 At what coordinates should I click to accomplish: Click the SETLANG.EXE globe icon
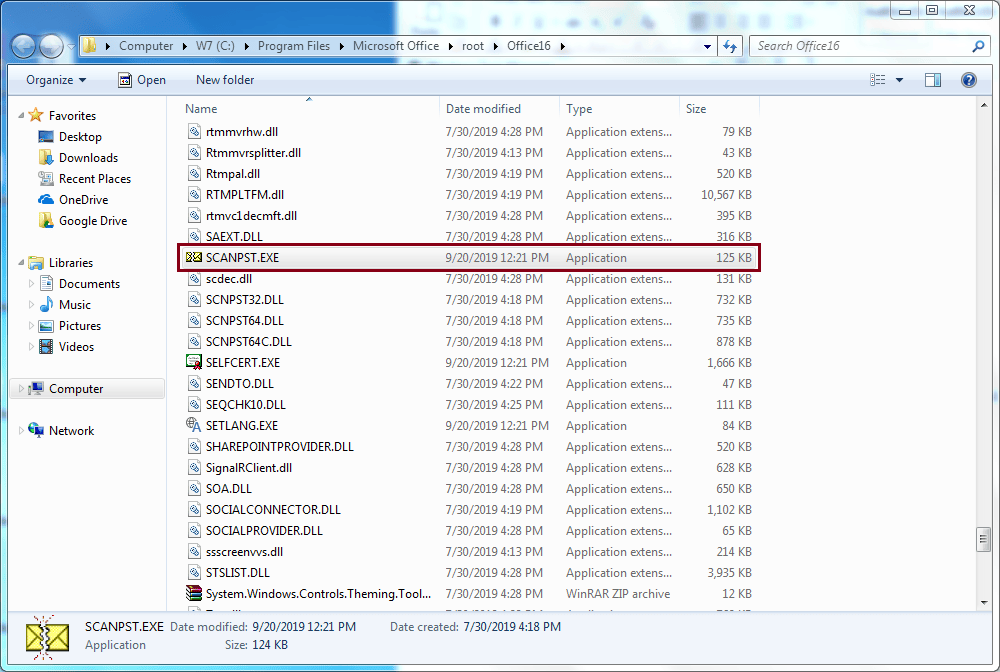[194, 425]
